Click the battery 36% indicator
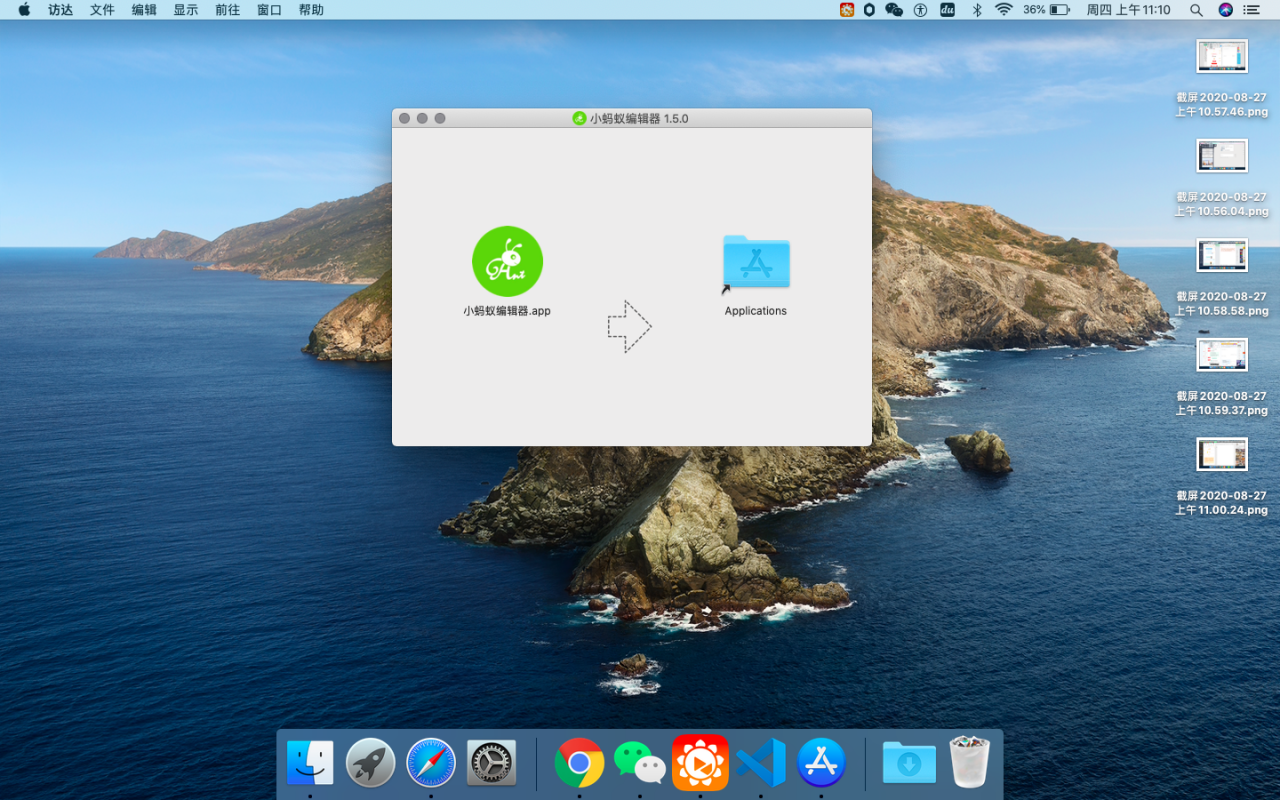 tap(1047, 10)
